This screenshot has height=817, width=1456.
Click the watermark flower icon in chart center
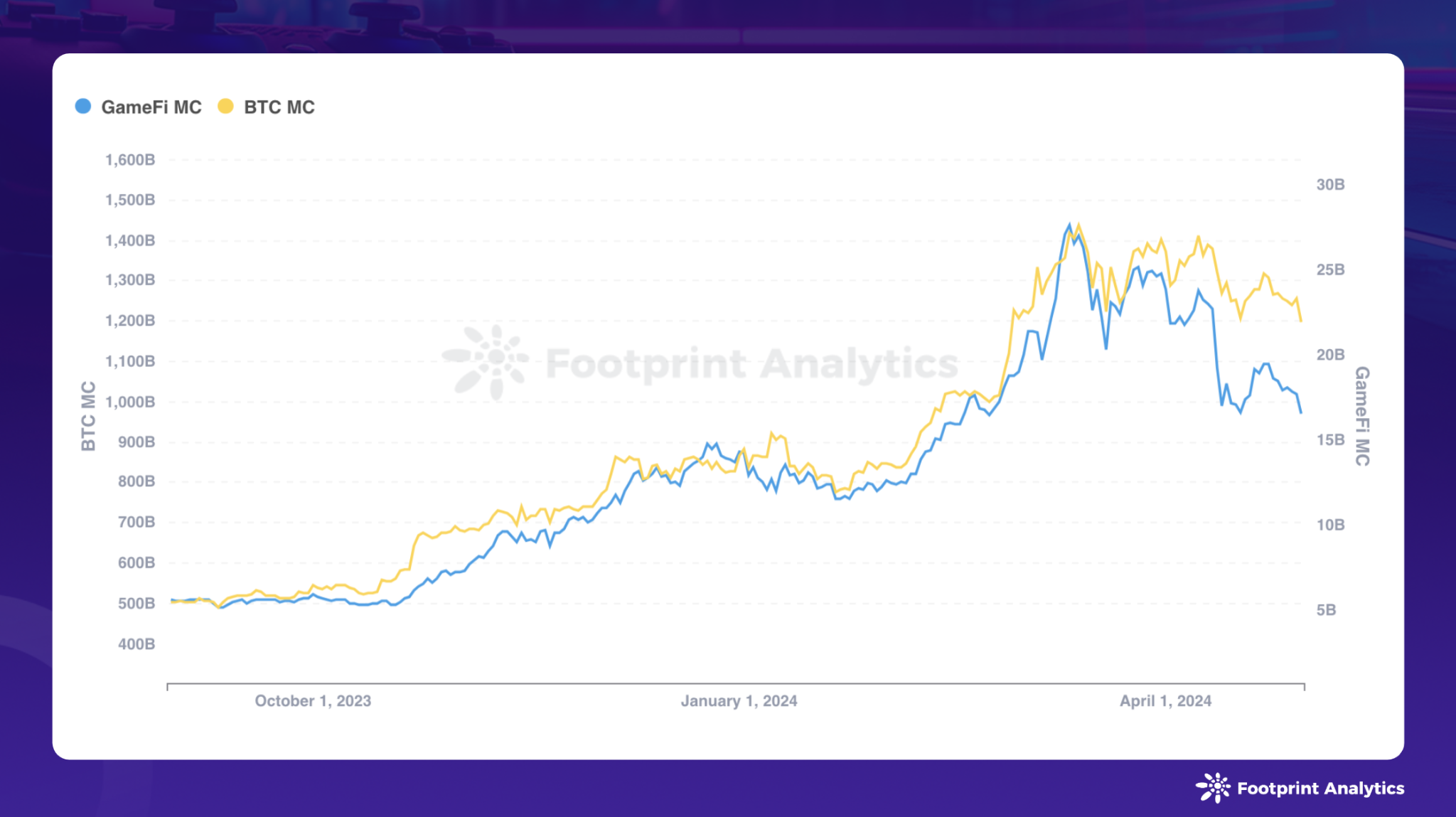(487, 361)
